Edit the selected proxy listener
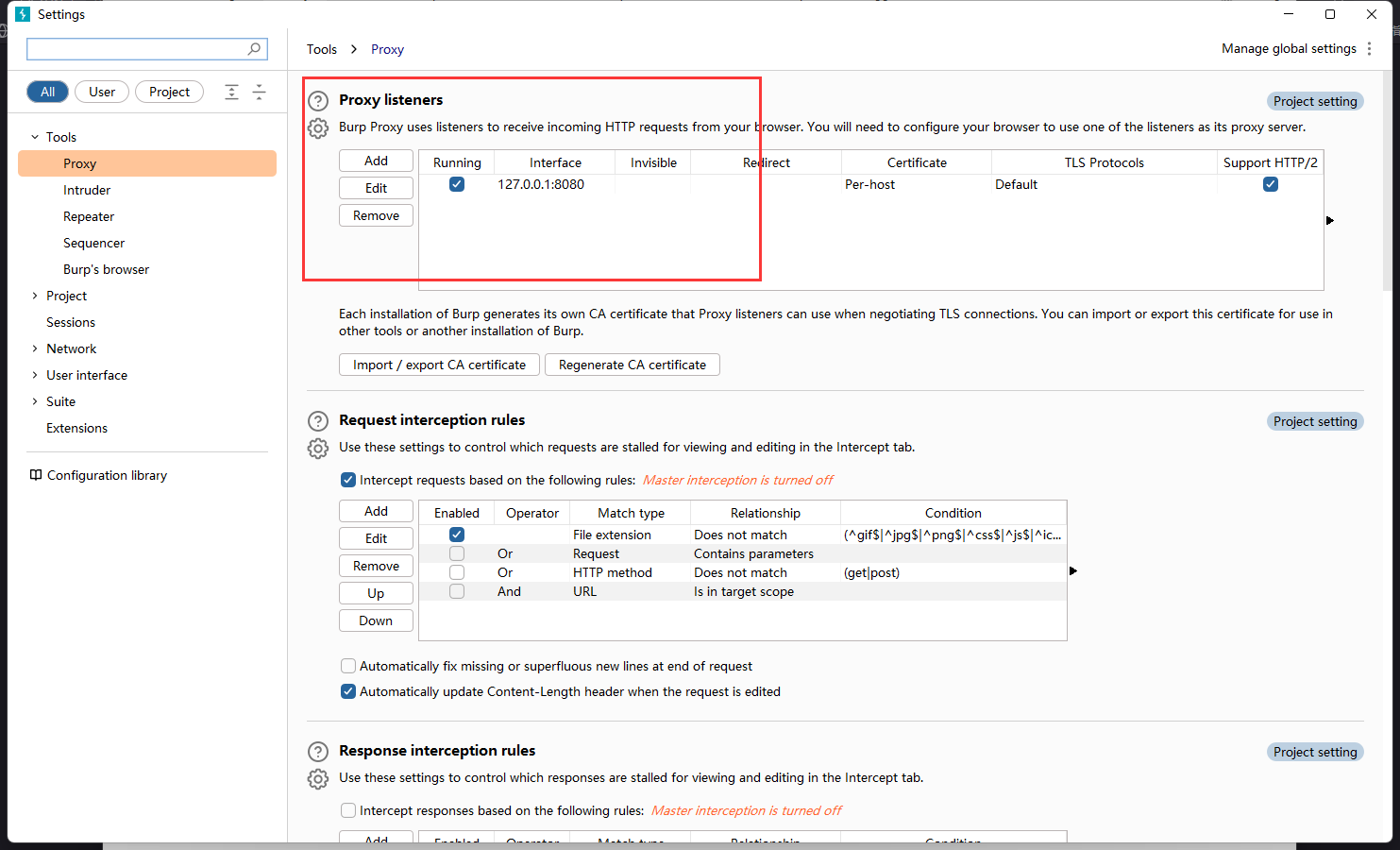 point(376,188)
